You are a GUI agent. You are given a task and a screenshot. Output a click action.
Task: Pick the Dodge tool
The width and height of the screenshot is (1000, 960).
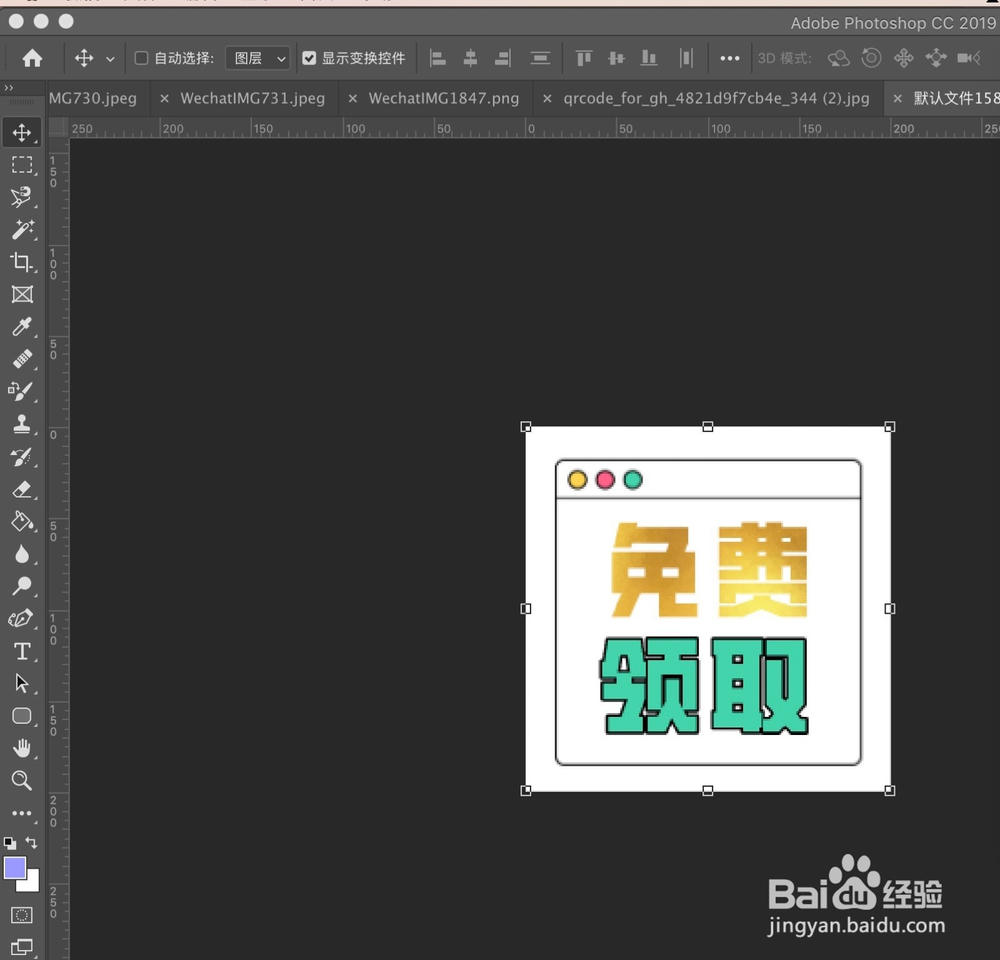click(22, 586)
